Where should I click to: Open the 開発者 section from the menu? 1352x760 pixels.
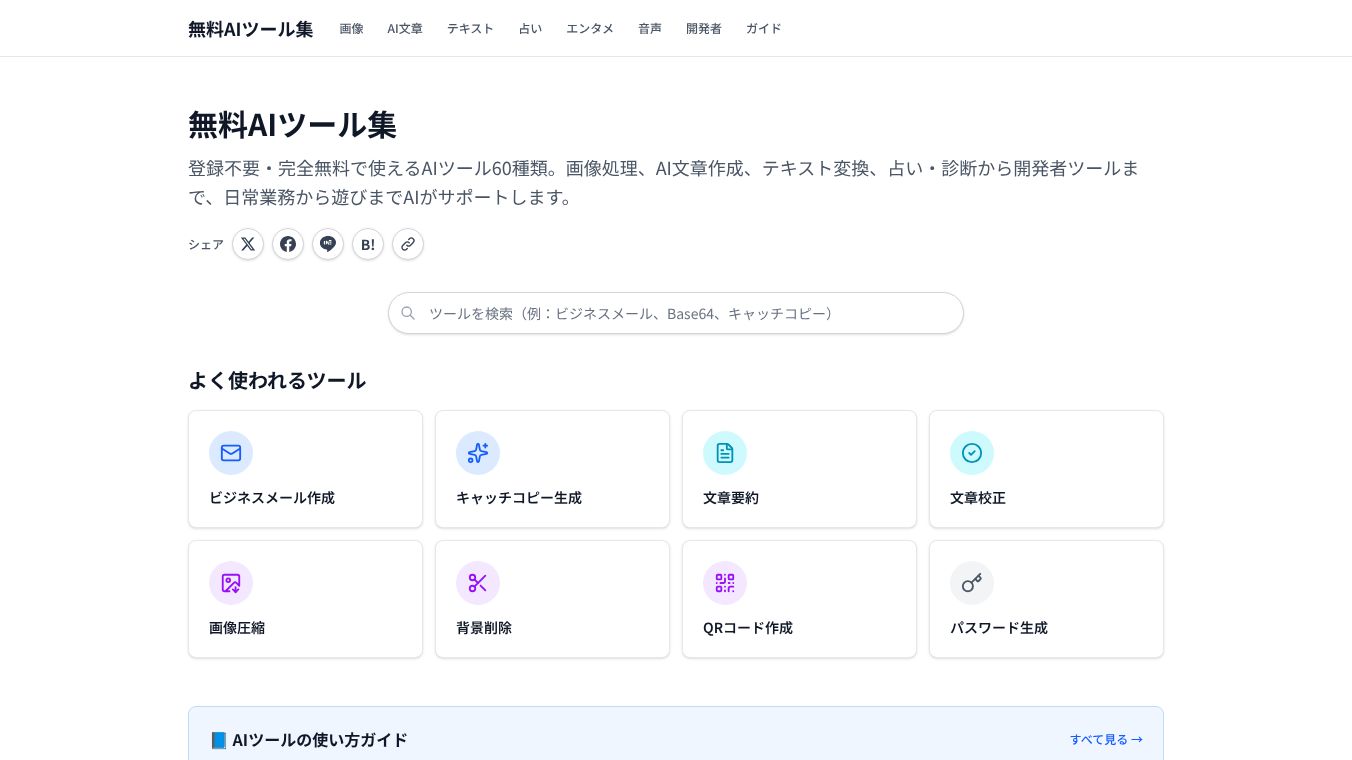704,28
